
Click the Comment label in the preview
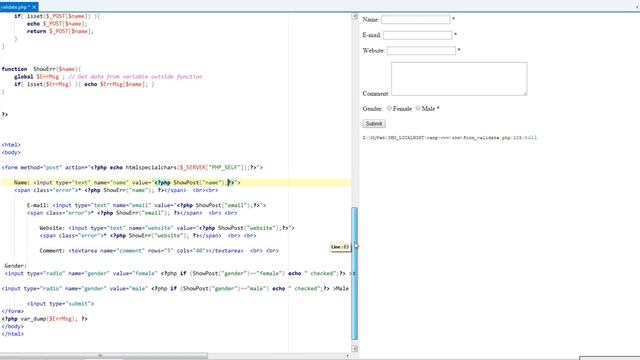pyautogui.click(x=376, y=93)
